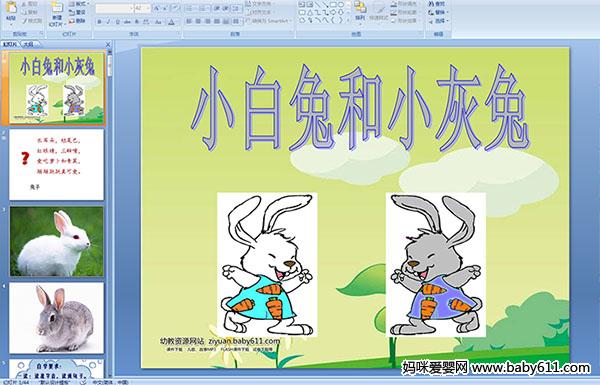Expand the Select dropdown in Editing group
The image size is (600, 385).
point(438,21)
